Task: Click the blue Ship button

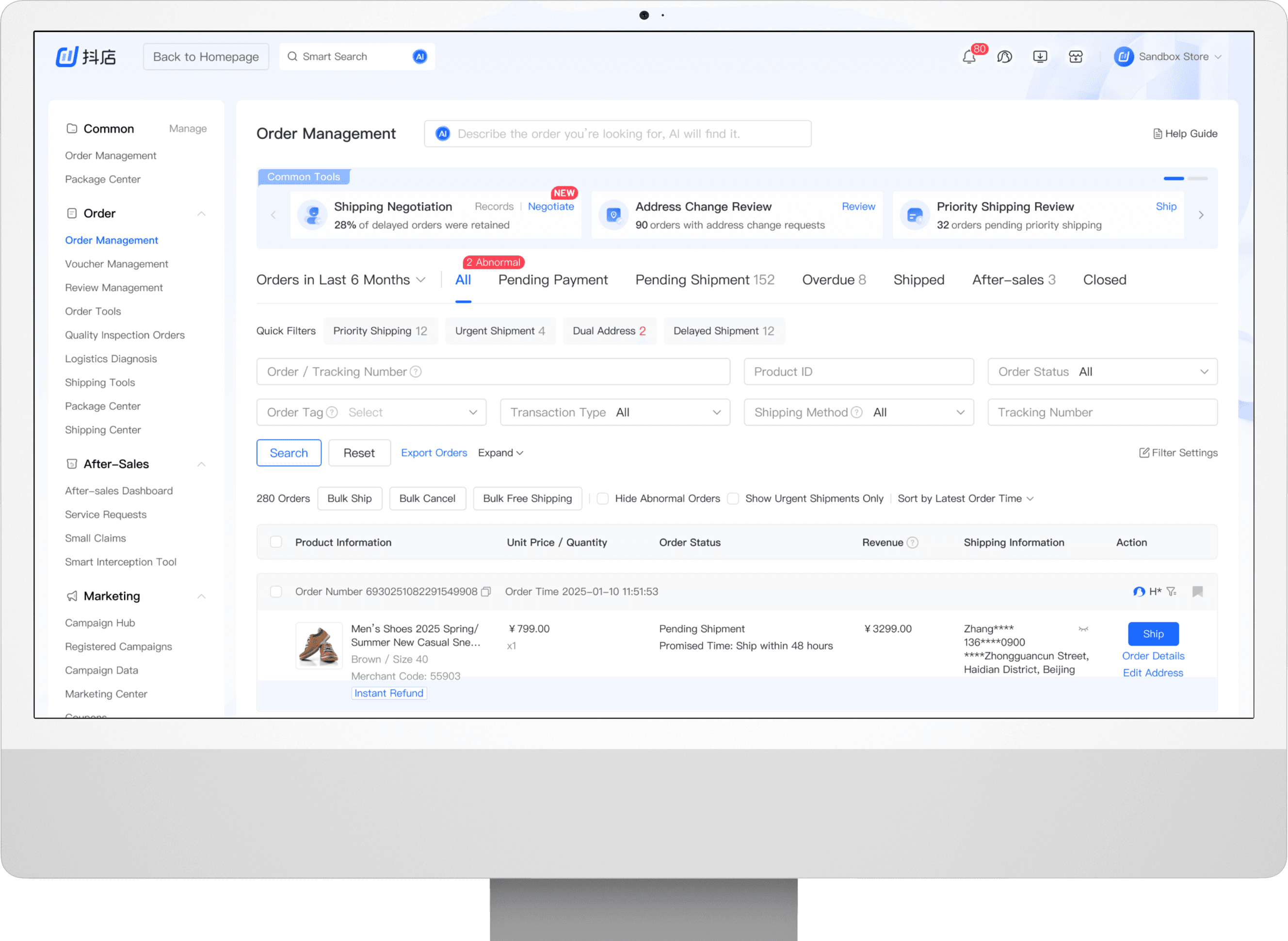Action: [x=1153, y=634]
